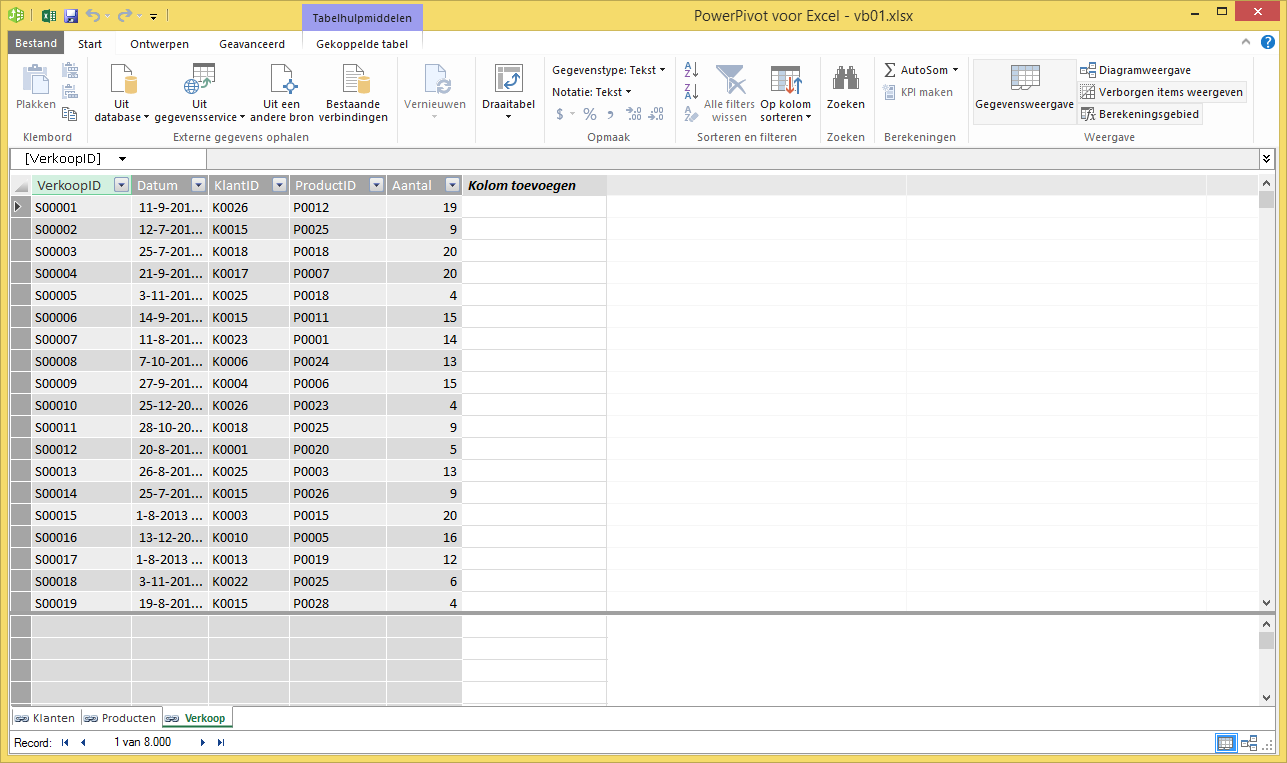The height and width of the screenshot is (763, 1287).
Task: Click the undo arrow icon
Action: (x=93, y=16)
